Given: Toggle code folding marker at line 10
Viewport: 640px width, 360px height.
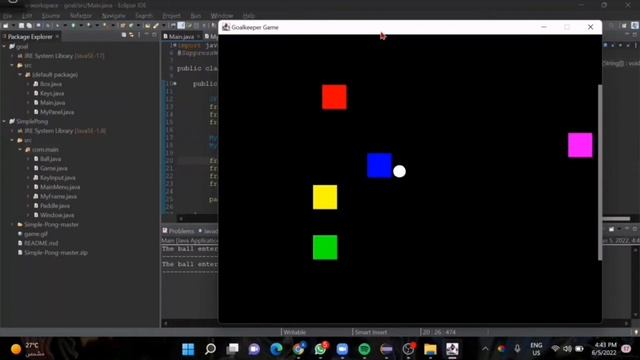Looking at the screenshot, I should tap(175, 83).
